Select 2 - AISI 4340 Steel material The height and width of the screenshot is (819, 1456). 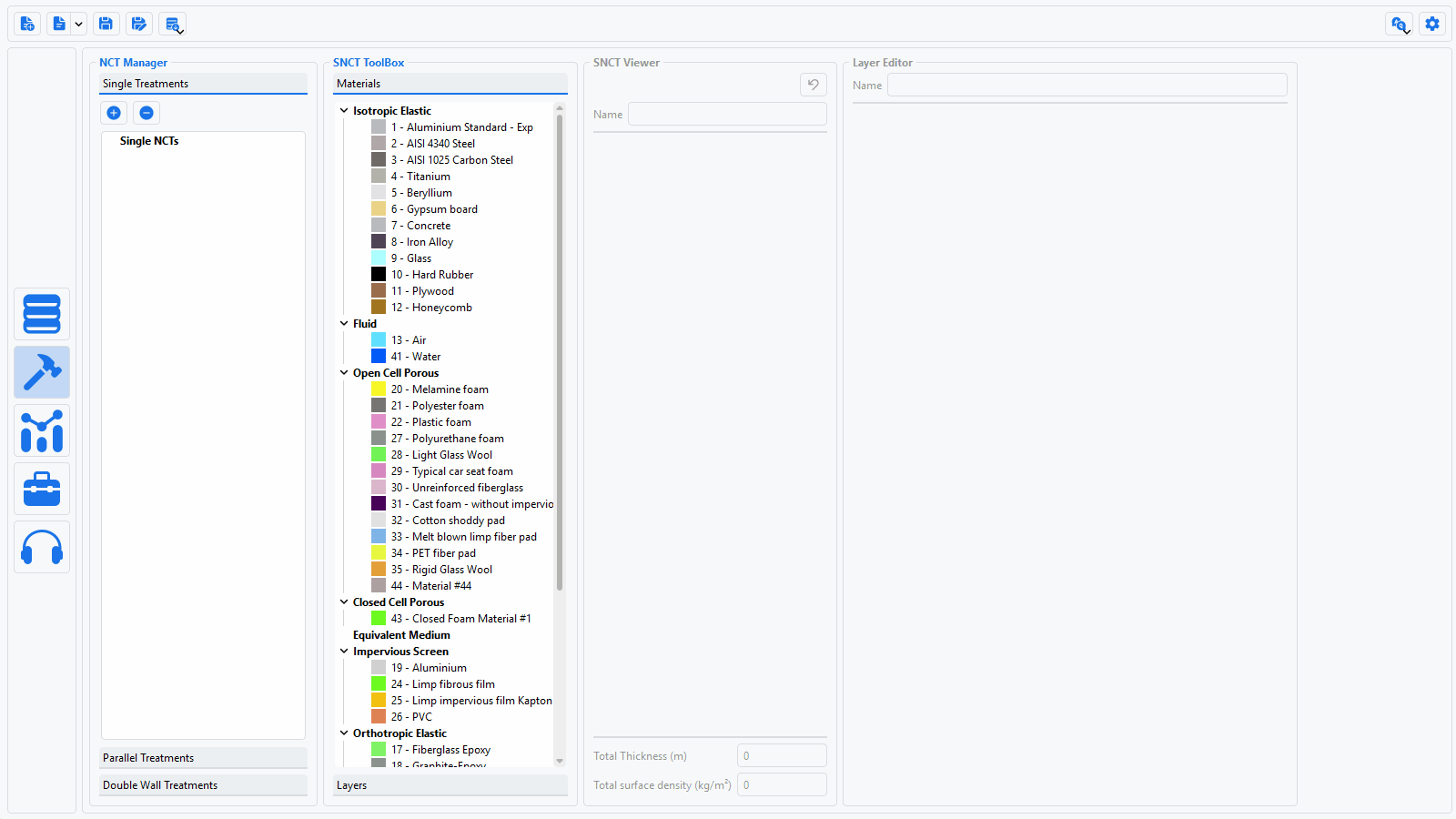433,144
